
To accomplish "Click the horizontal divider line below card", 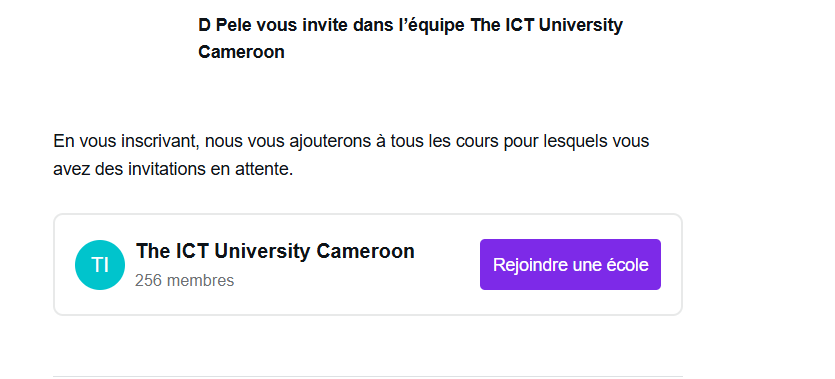I will [x=367, y=376].
